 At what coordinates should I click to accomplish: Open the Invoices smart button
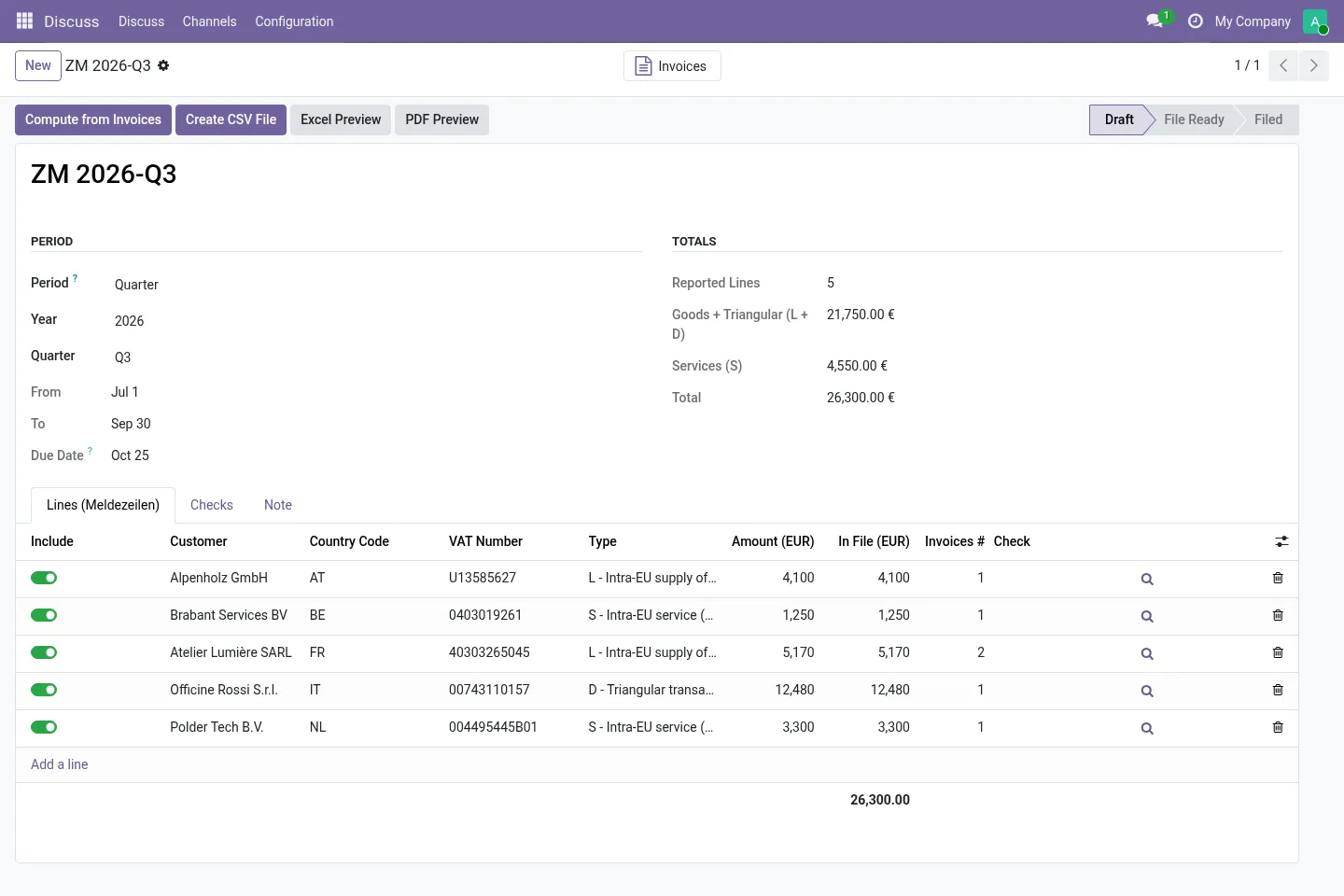tap(672, 66)
